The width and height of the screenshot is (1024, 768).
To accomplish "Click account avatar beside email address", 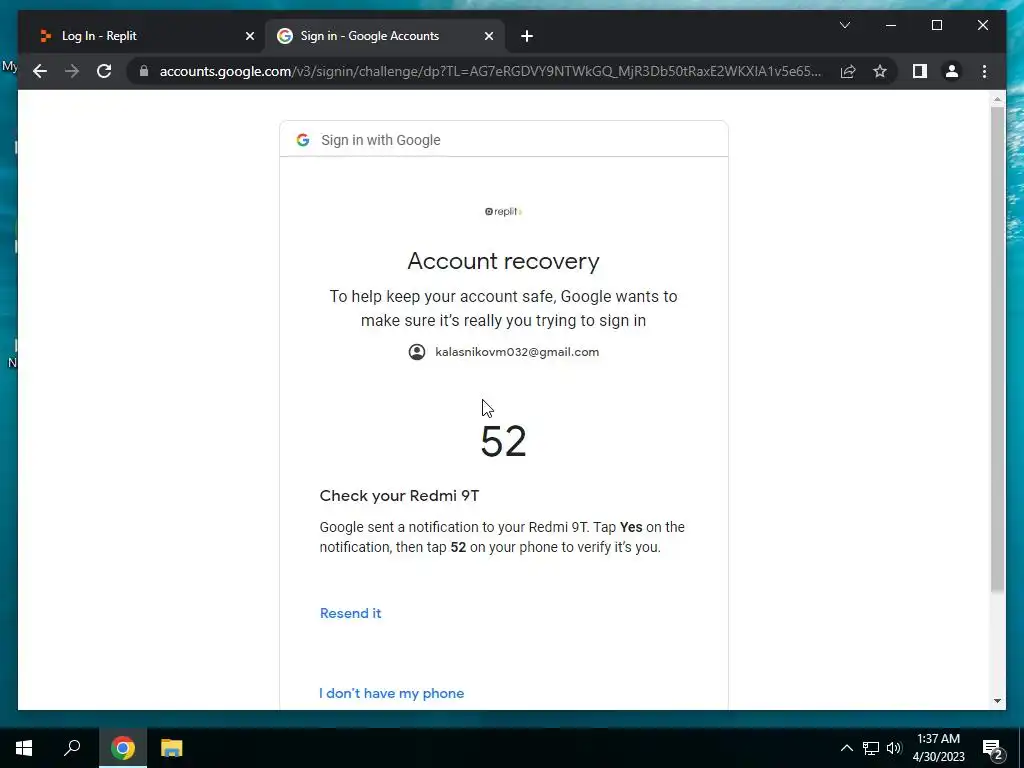I will [417, 352].
